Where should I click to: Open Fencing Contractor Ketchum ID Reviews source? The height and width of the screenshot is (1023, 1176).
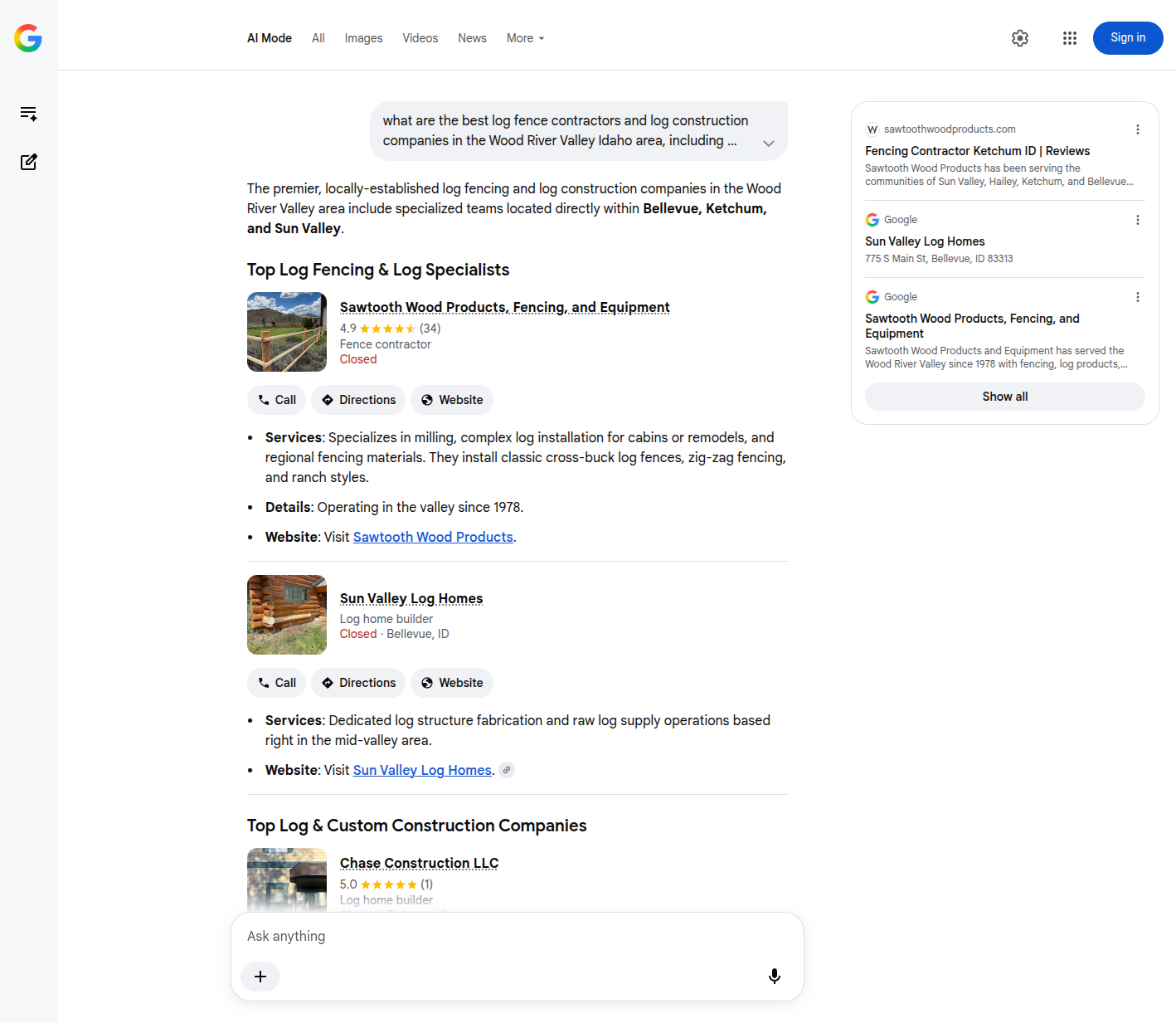pos(977,151)
